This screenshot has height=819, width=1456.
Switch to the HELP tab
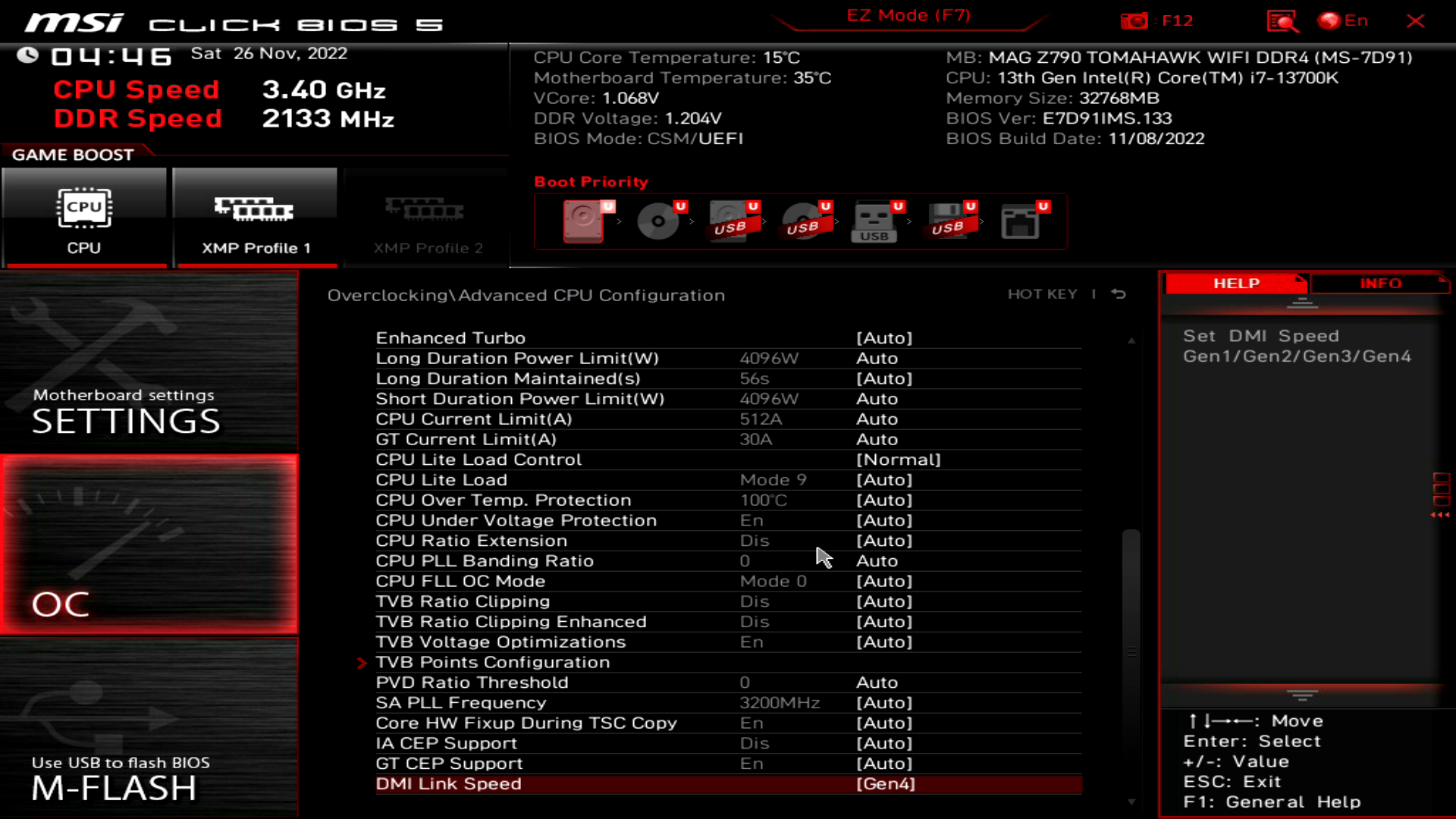[x=1236, y=284]
